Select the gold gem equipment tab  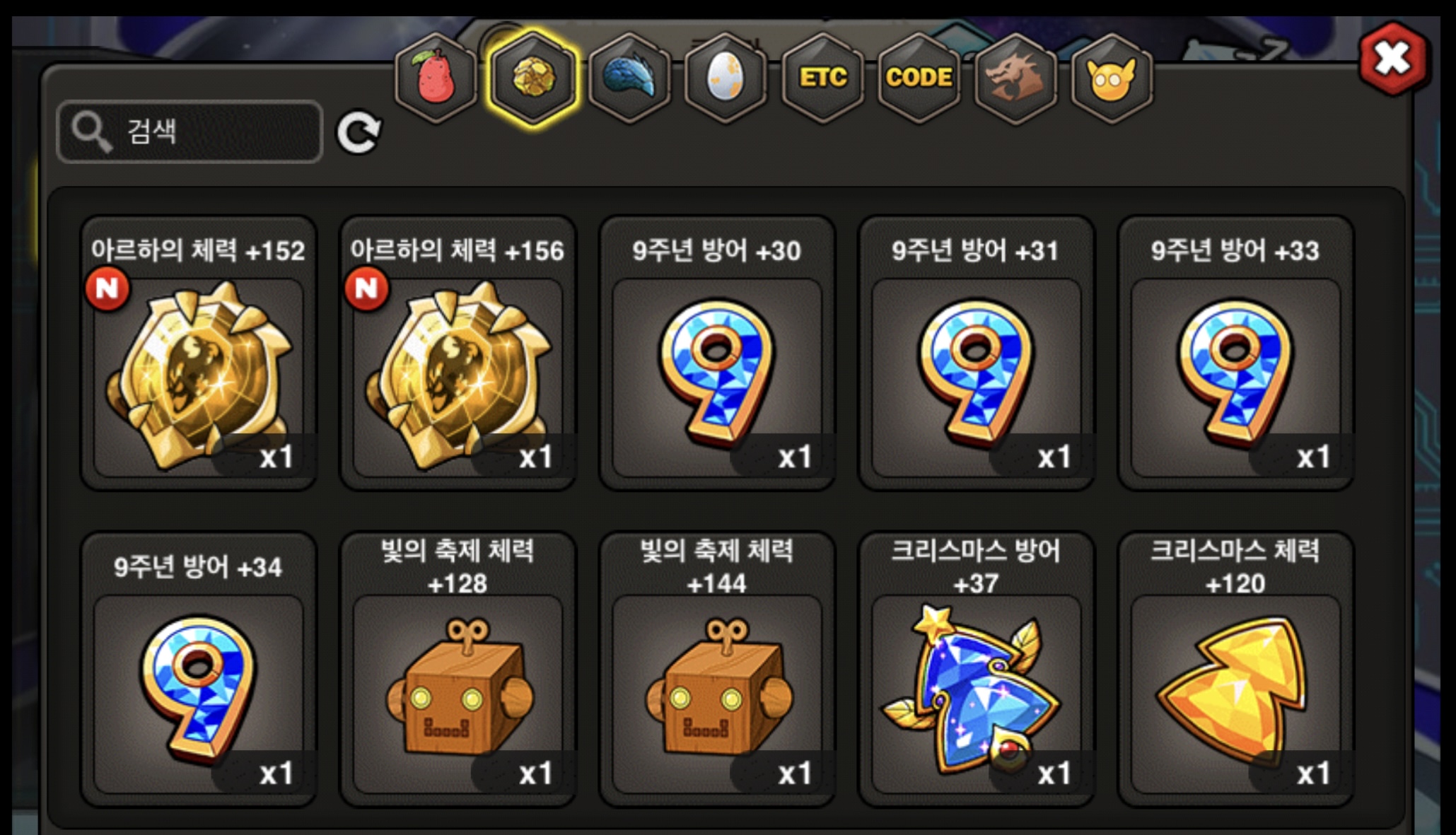pyautogui.click(x=532, y=78)
